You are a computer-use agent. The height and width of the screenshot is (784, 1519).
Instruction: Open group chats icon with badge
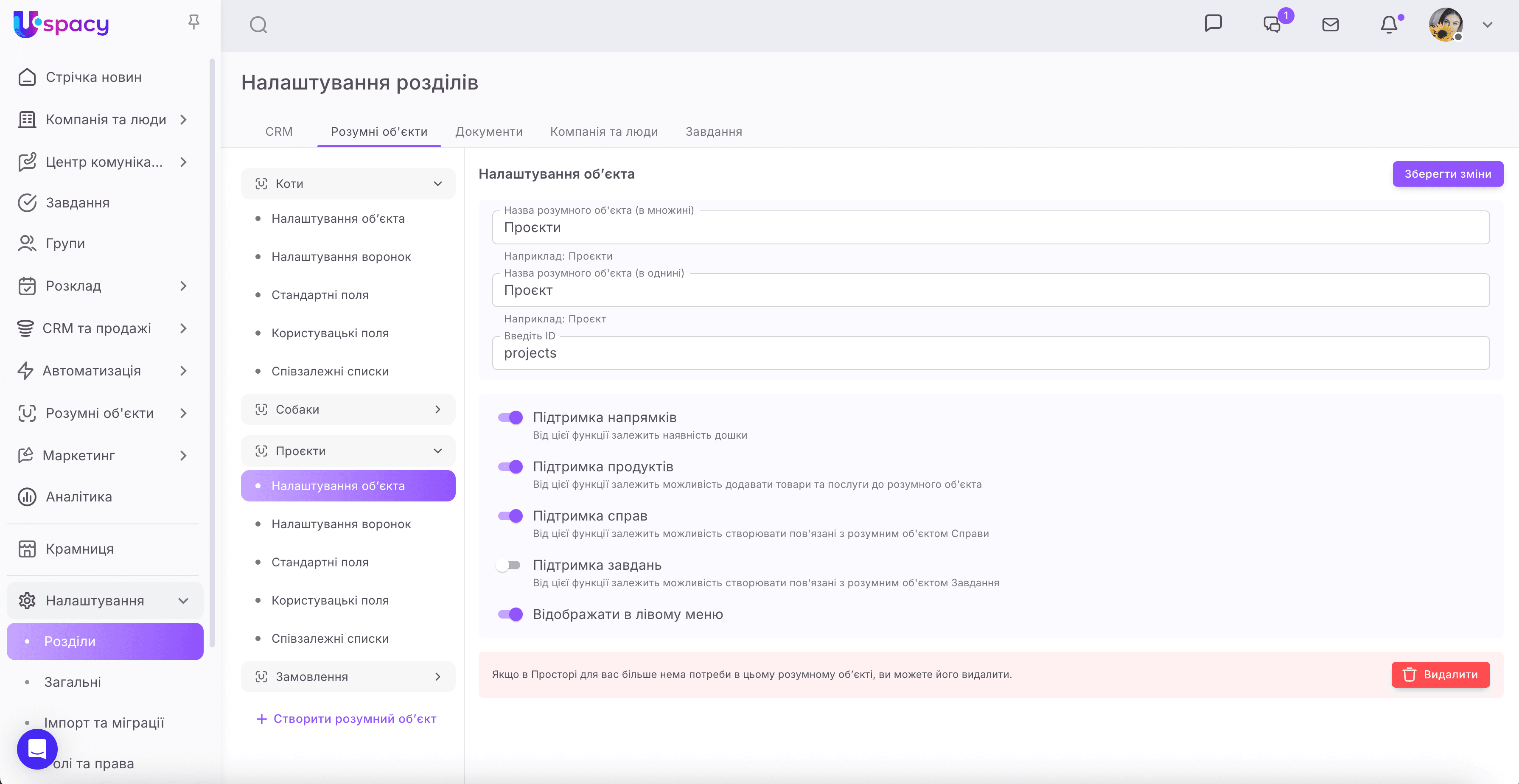[1272, 25]
